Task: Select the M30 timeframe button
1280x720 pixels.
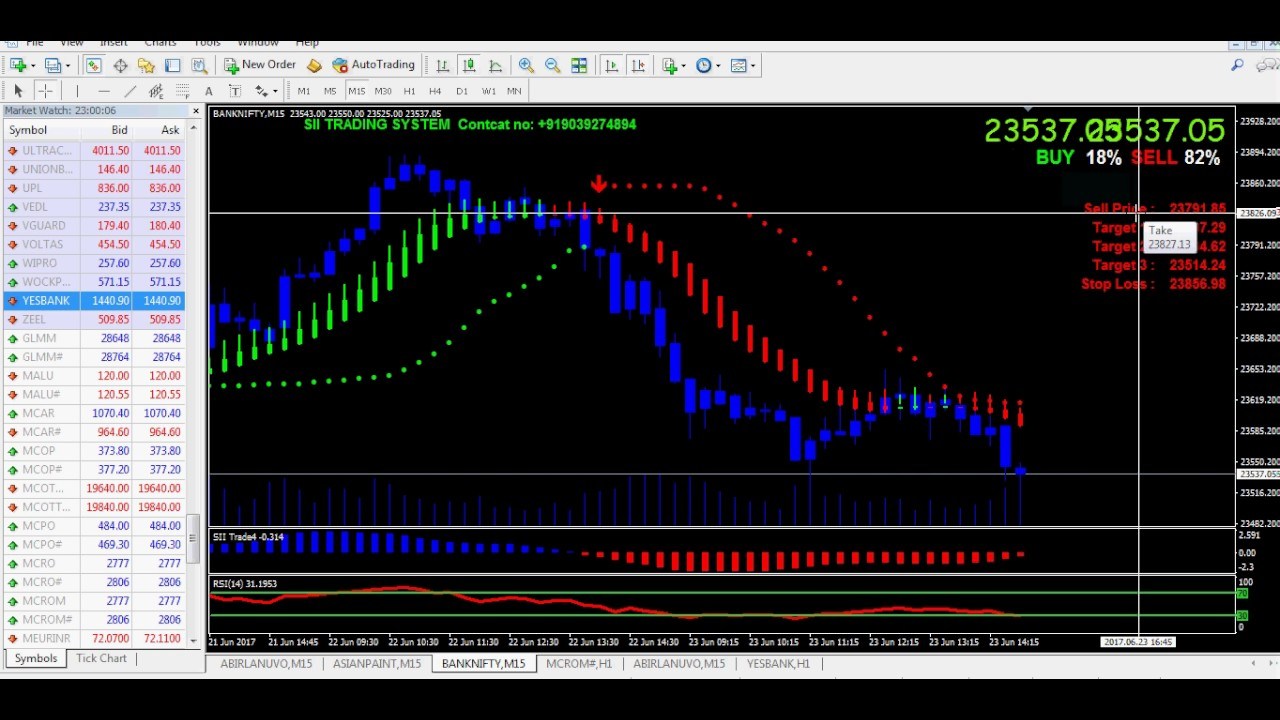Action: point(382,91)
